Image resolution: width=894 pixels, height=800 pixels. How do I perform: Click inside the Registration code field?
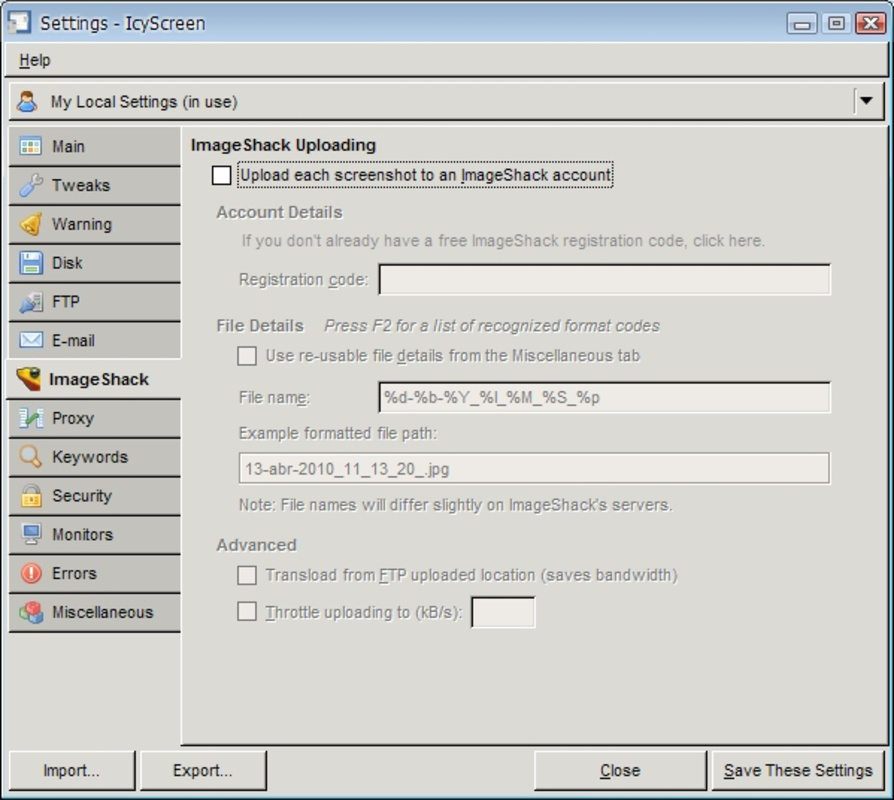tap(605, 280)
